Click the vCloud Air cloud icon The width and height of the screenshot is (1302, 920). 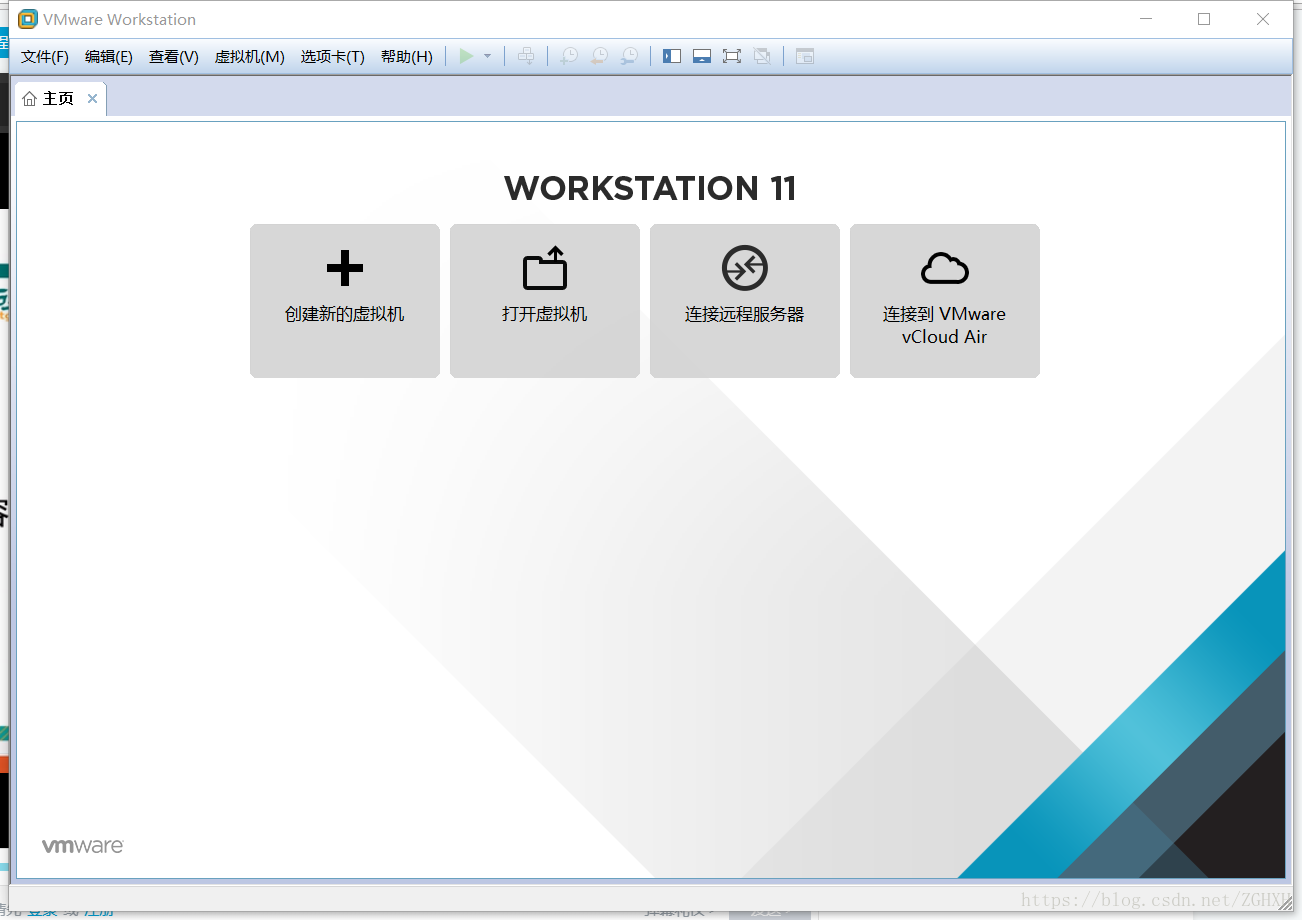tap(945, 268)
